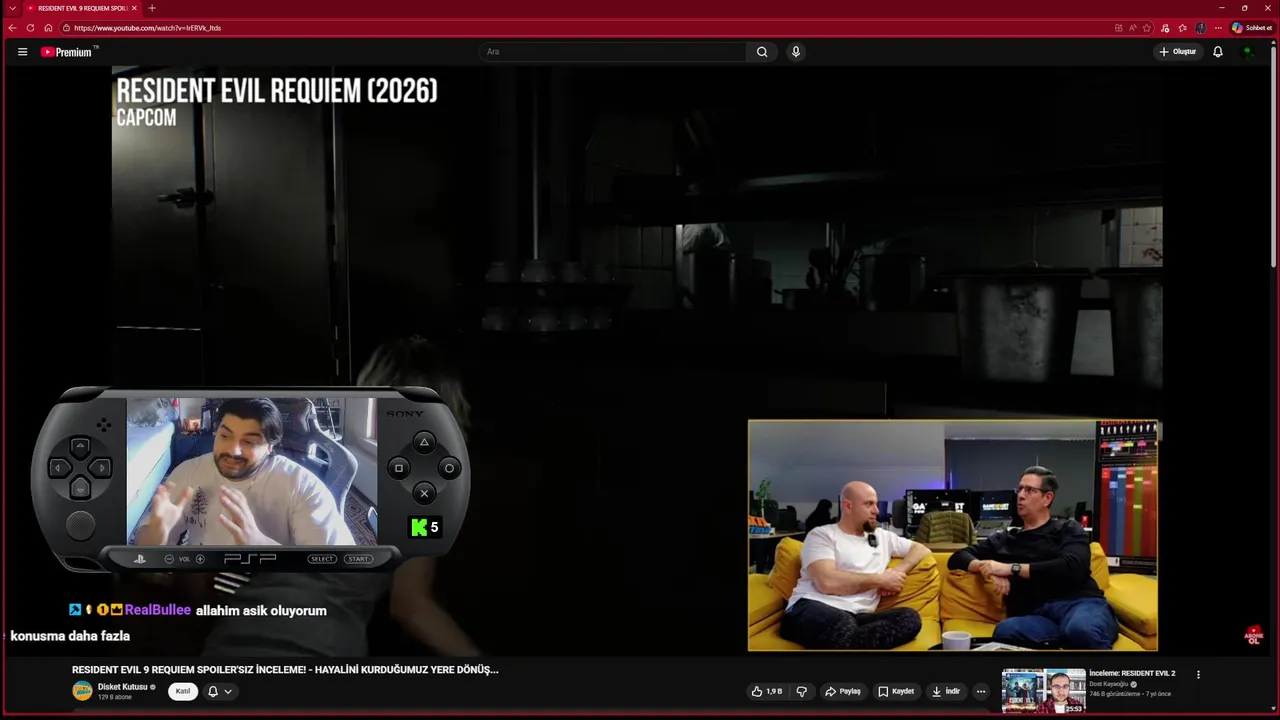Start voice search with the microphone icon

796,52
